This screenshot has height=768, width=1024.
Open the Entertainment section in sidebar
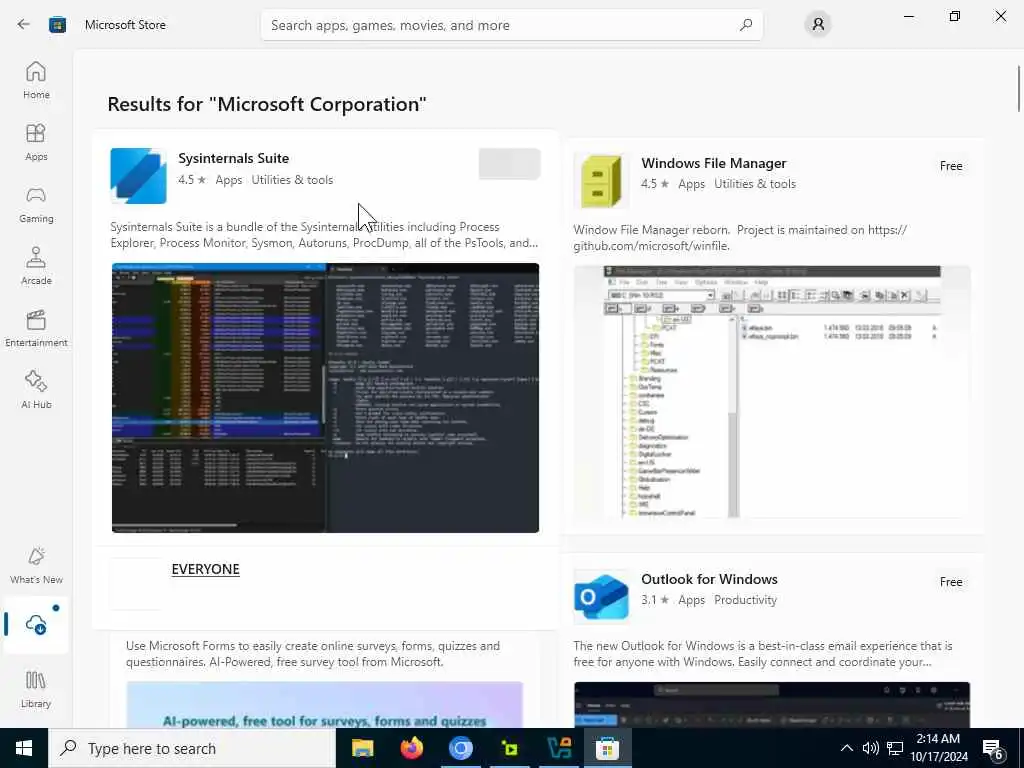(x=36, y=328)
